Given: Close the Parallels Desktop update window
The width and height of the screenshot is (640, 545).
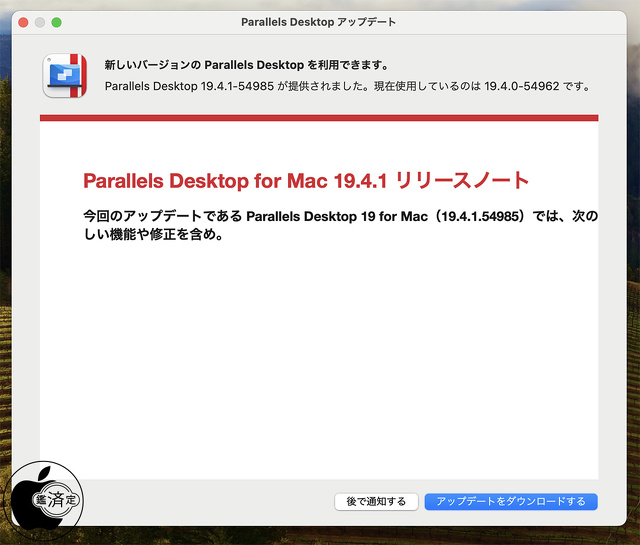Looking at the screenshot, I should coord(23,22).
